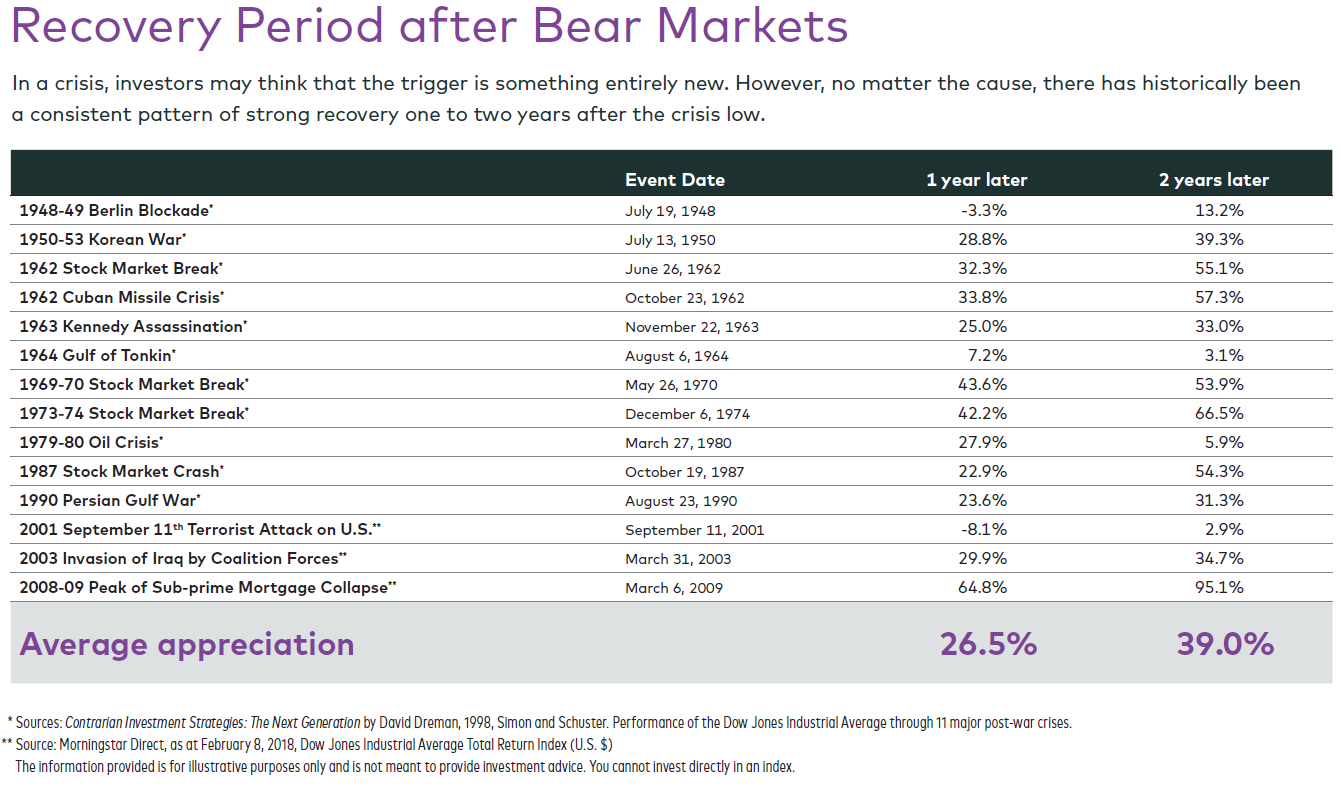Image resolution: width=1341 pixels, height=789 pixels.
Task: Click the "1 year later" column header
Action: [976, 180]
